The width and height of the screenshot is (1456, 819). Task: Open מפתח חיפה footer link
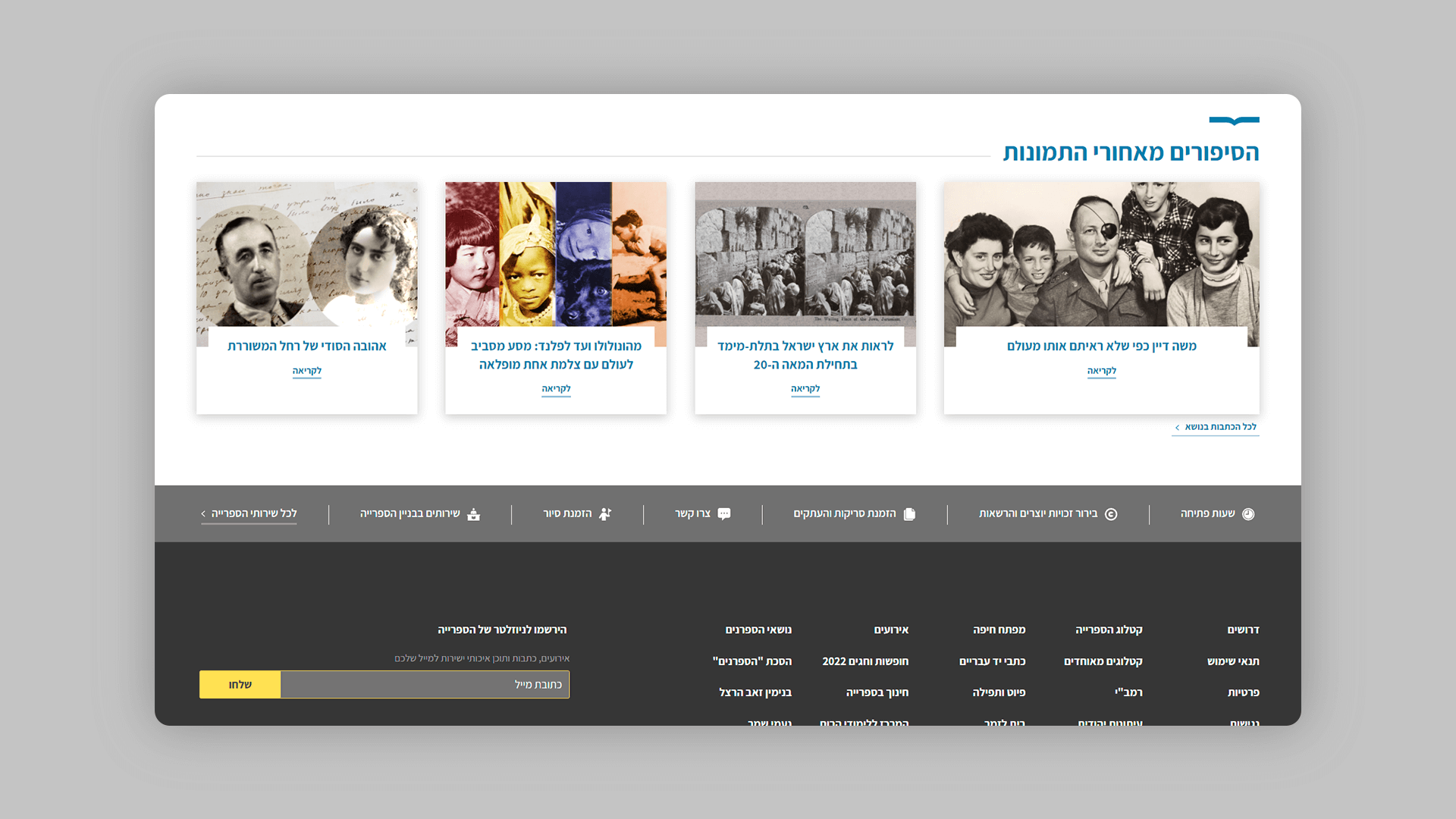(999, 630)
